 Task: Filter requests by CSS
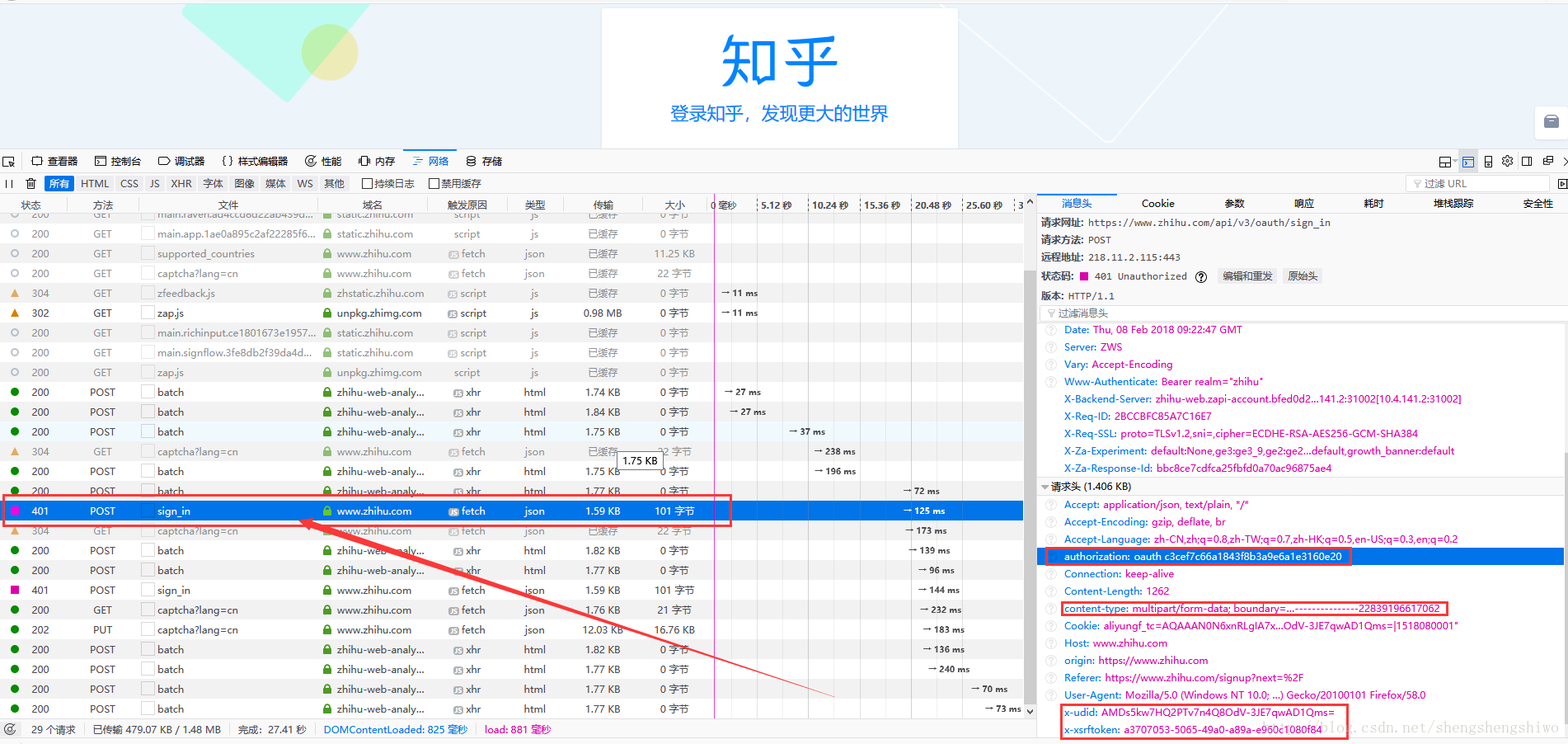pos(129,184)
